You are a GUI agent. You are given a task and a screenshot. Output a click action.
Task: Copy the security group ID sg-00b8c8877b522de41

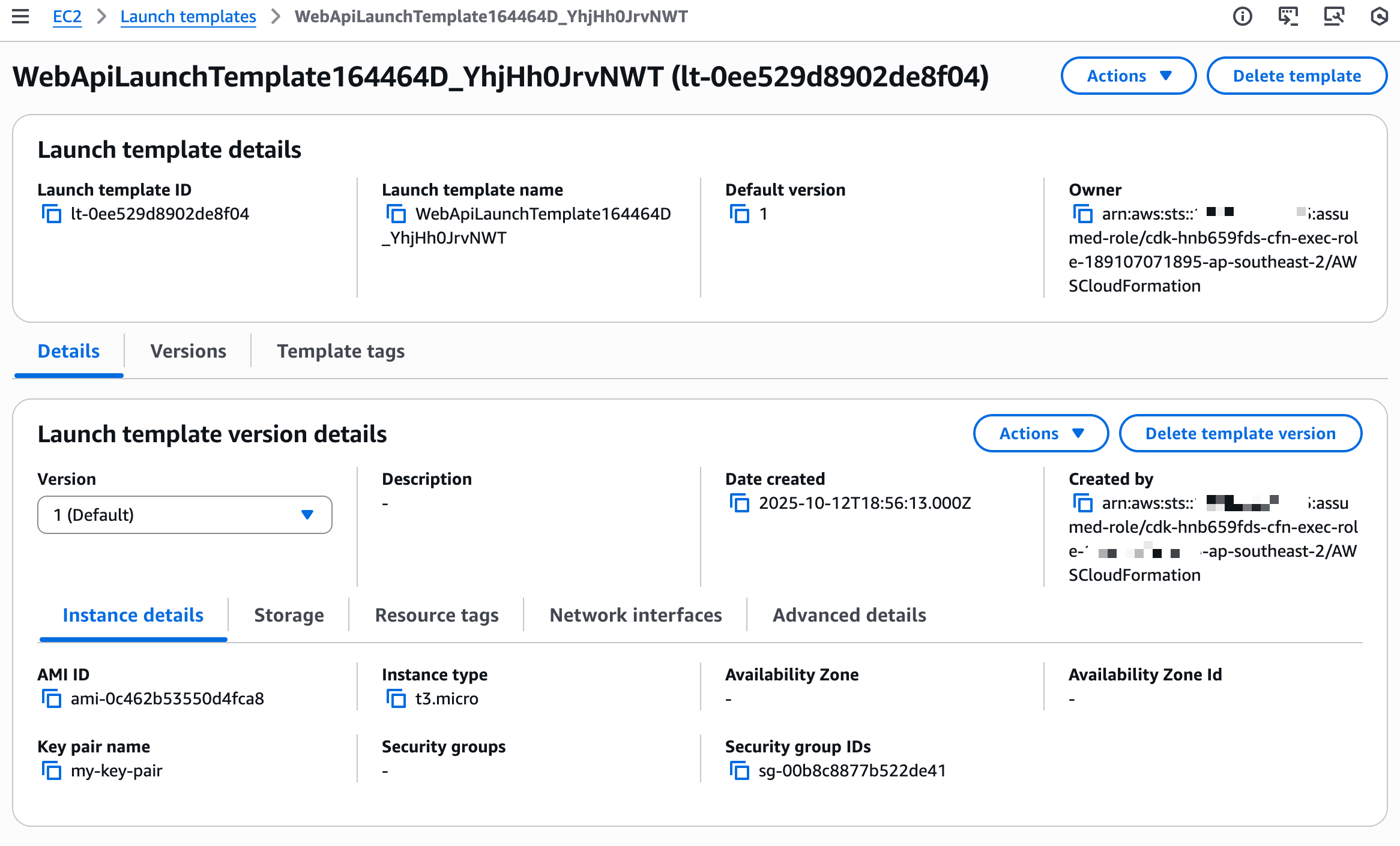[x=740, y=771]
